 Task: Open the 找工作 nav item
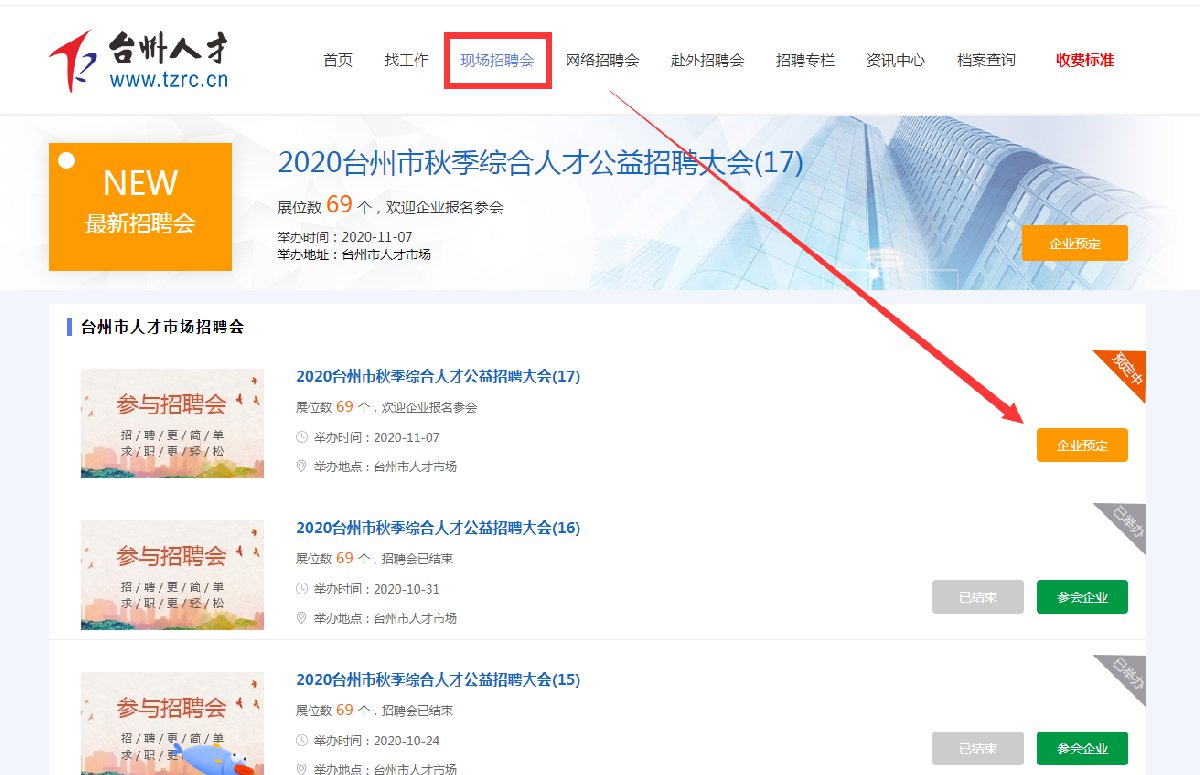click(406, 60)
